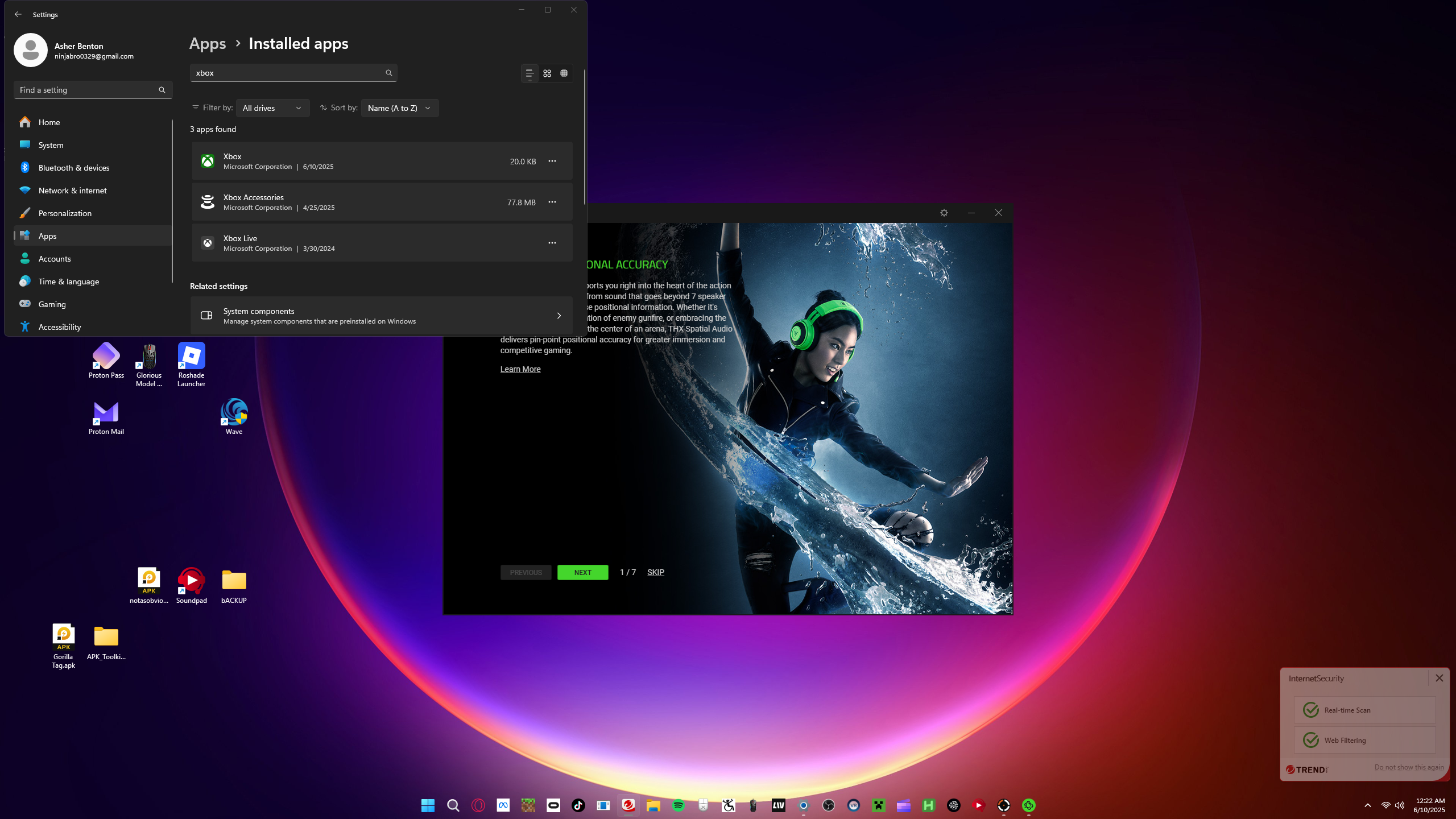Click search icon in apps search box
The image size is (1456, 819).
point(388,73)
